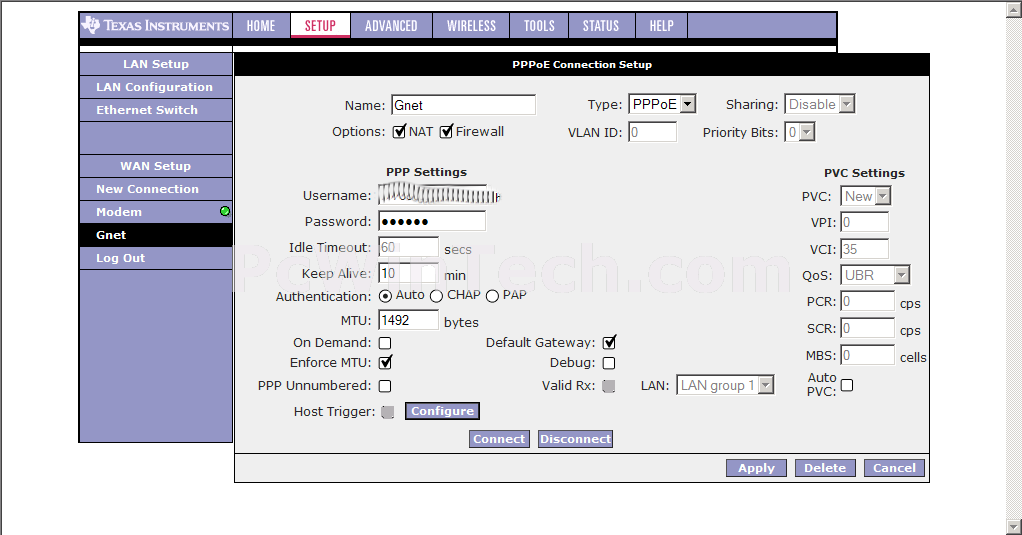Image resolution: width=1022 pixels, height=535 pixels.
Task: Switch to the WIRELESS tab
Action: [471, 26]
